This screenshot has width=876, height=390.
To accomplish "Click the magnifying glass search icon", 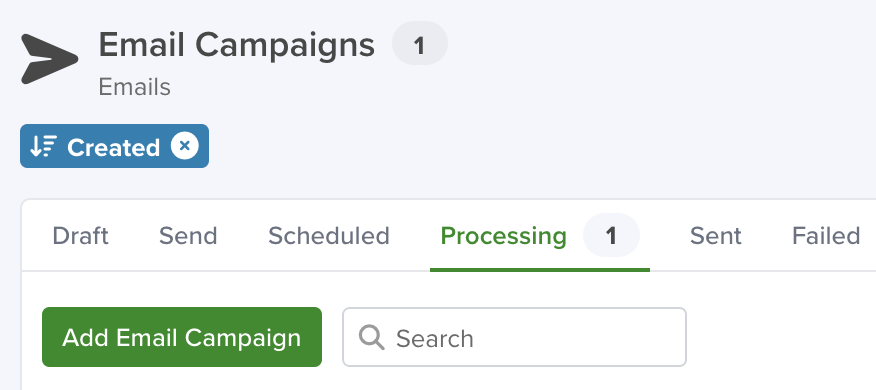I will tap(372, 337).
